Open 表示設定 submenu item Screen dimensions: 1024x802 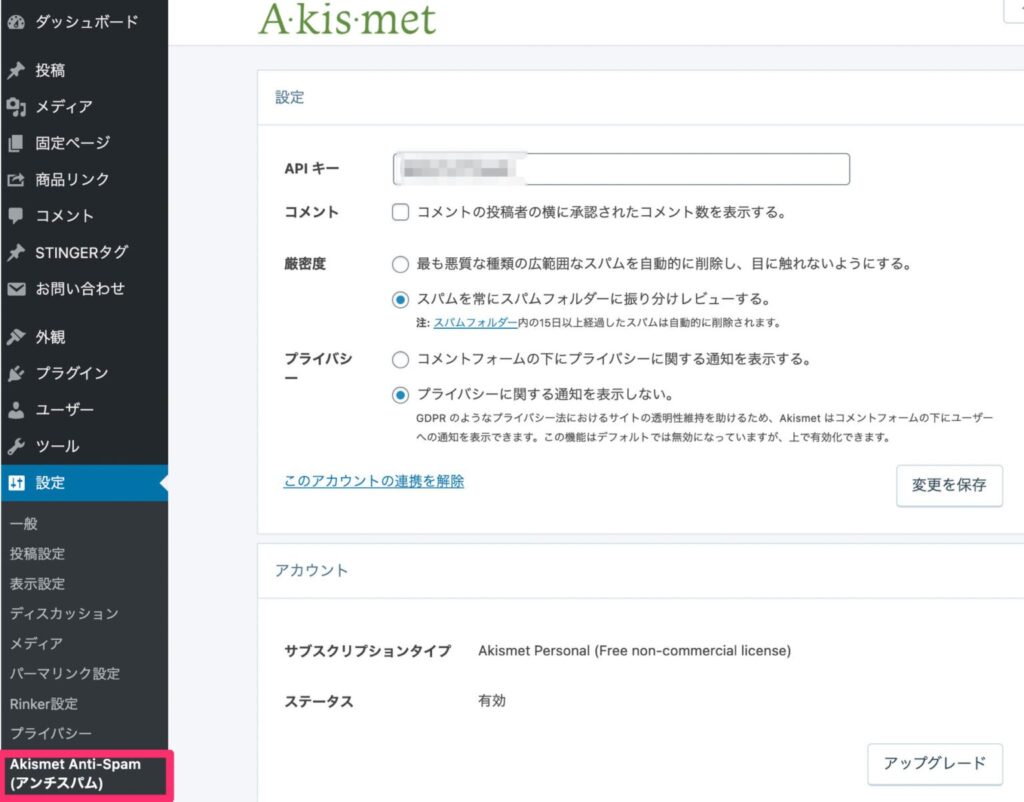tap(37, 584)
